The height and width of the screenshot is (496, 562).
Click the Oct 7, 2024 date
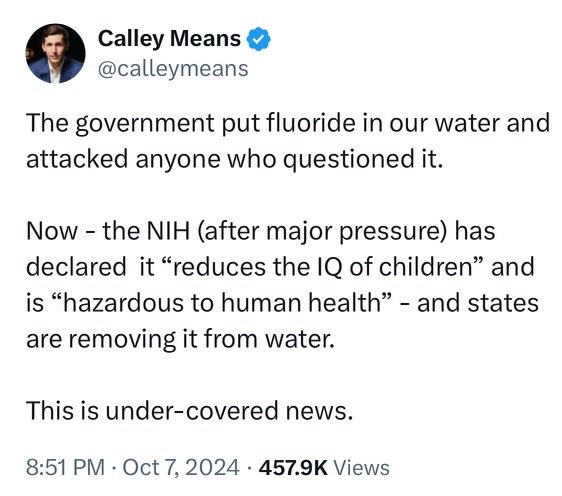click(181, 468)
